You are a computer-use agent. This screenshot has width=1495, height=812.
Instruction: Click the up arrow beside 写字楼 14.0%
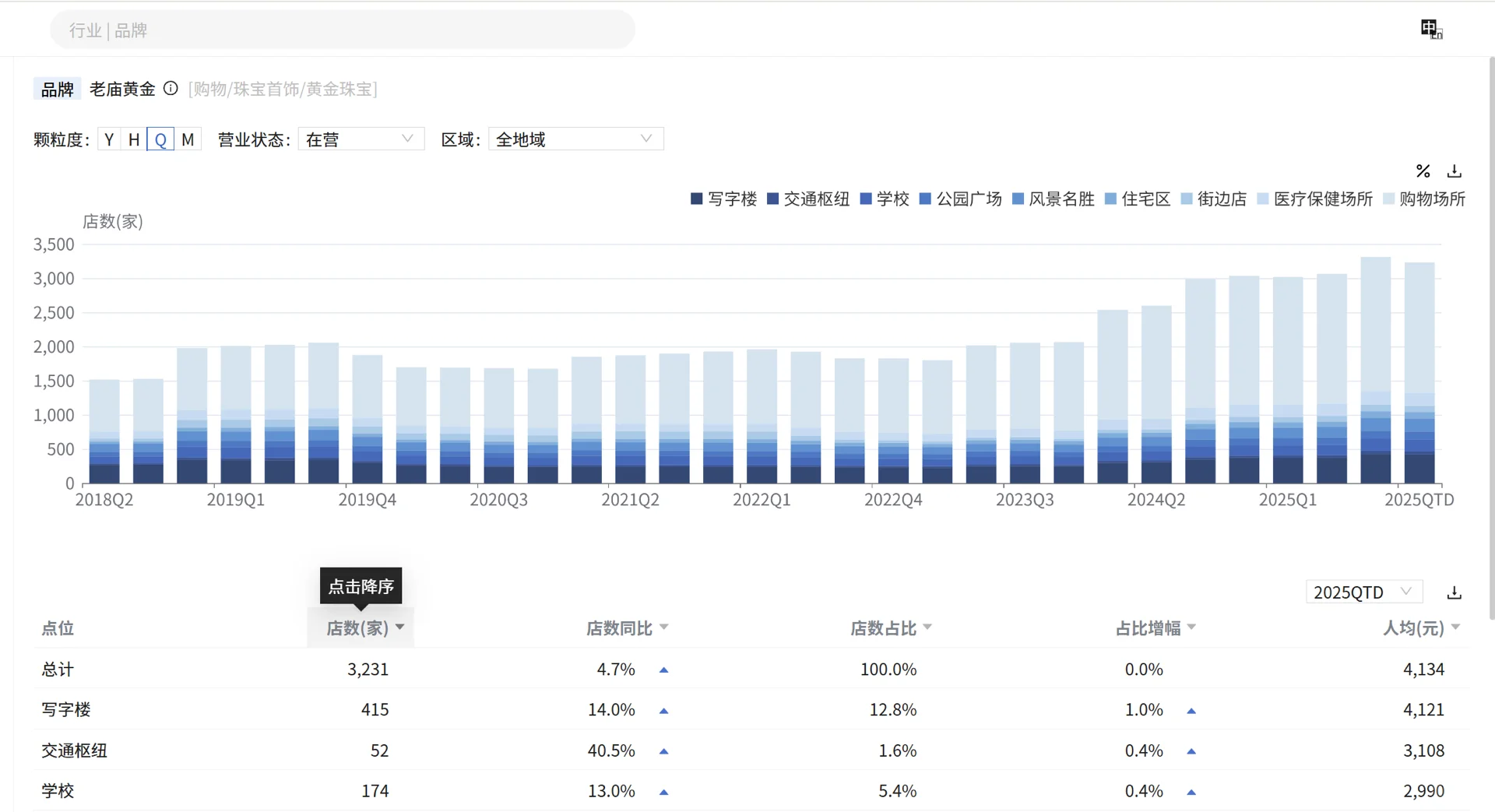[663, 711]
